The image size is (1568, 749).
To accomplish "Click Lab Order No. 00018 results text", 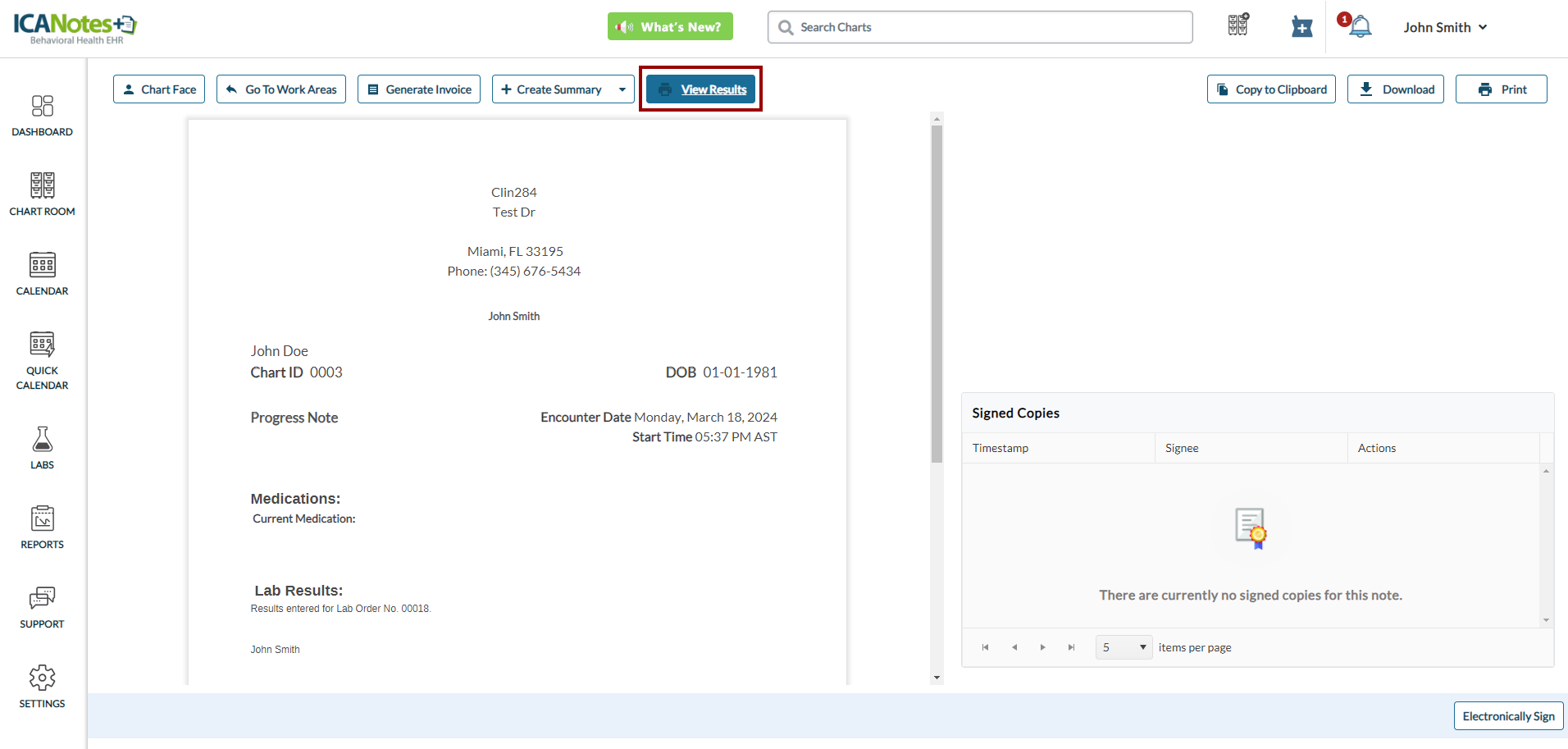I will click(x=340, y=609).
